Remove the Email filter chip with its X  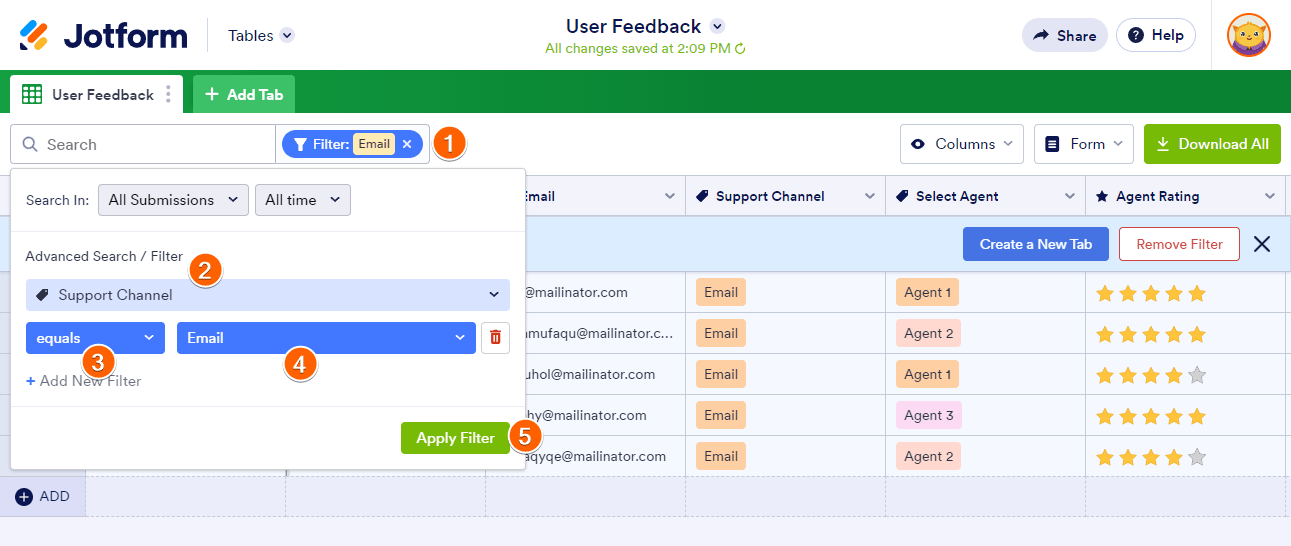(407, 144)
